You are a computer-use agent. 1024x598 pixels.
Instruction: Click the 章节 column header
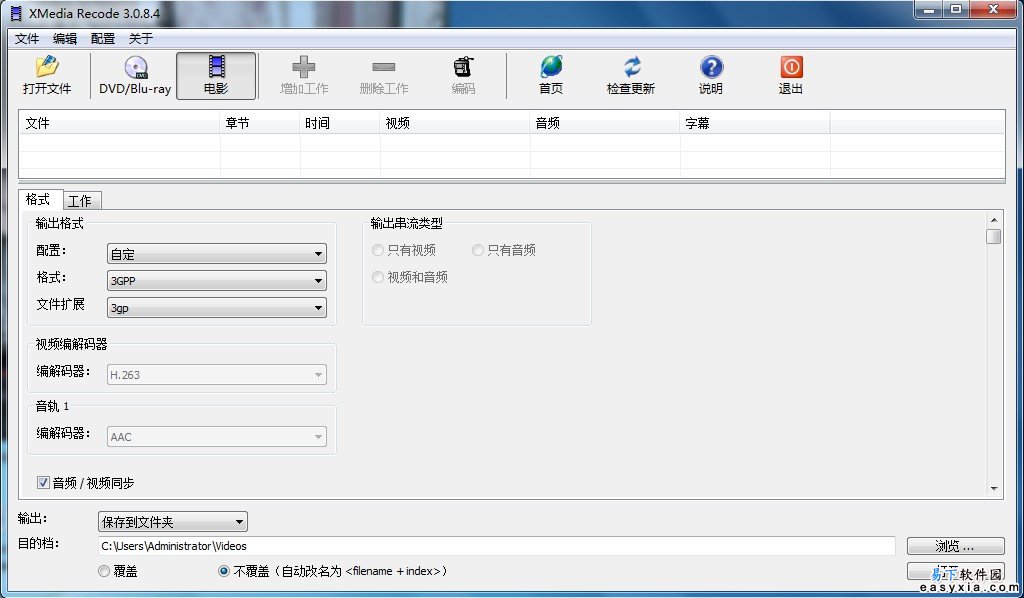point(260,123)
